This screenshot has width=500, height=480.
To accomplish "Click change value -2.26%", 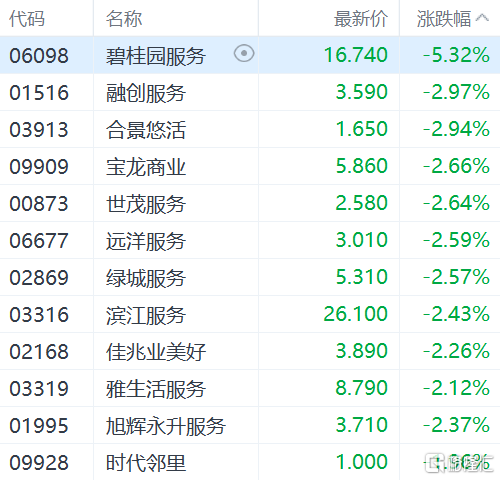I will [456, 351].
